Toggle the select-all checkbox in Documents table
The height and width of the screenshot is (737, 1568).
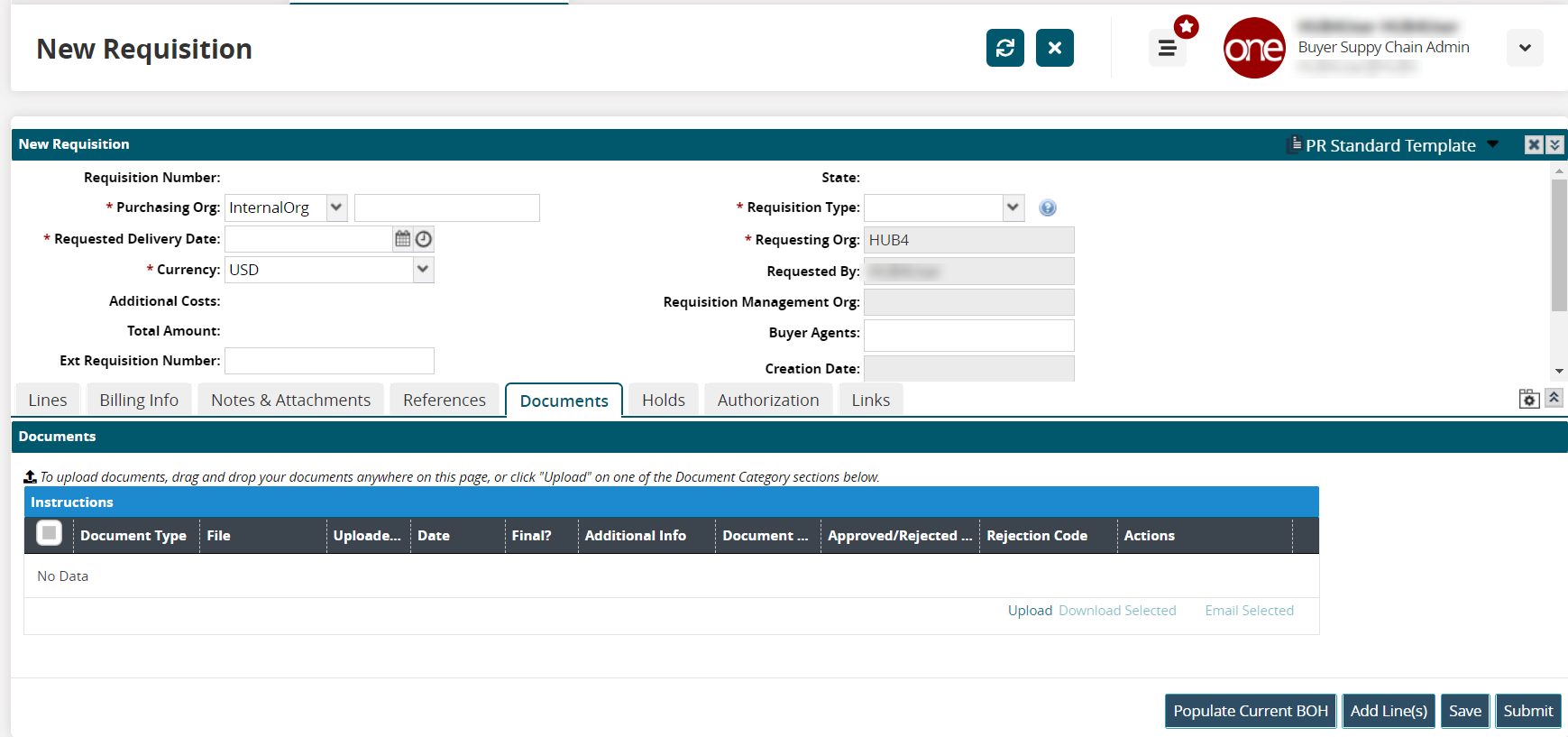(50, 533)
